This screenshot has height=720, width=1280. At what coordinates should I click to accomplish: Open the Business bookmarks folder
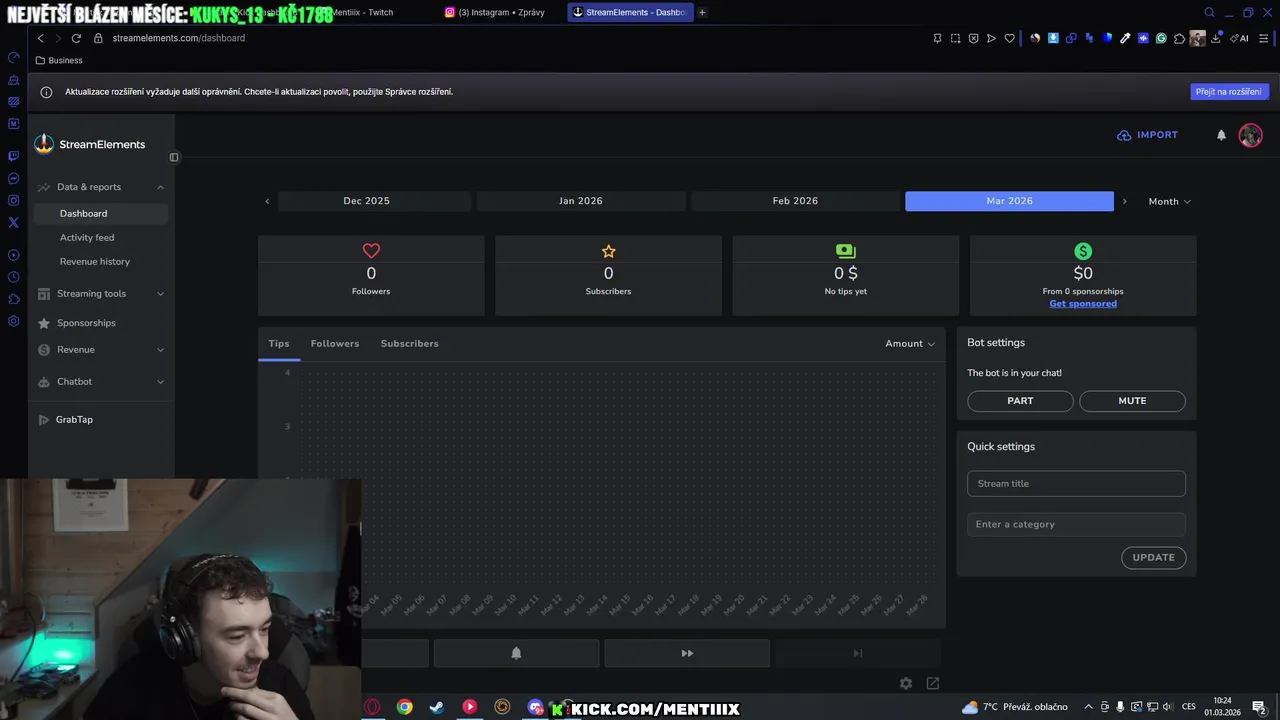pyautogui.click(x=59, y=60)
